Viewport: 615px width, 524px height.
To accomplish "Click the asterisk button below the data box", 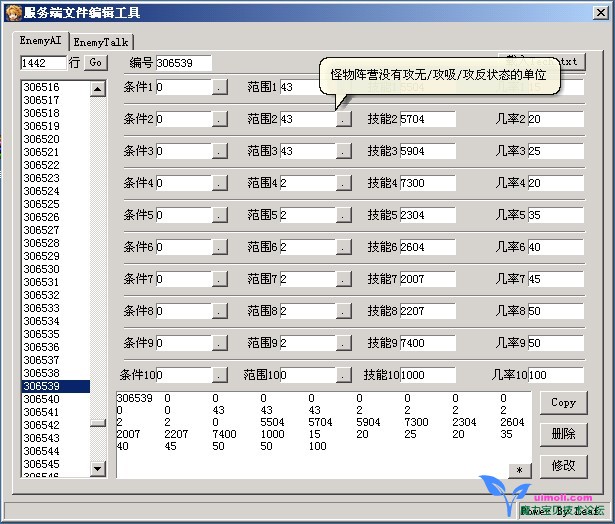I will [519, 470].
